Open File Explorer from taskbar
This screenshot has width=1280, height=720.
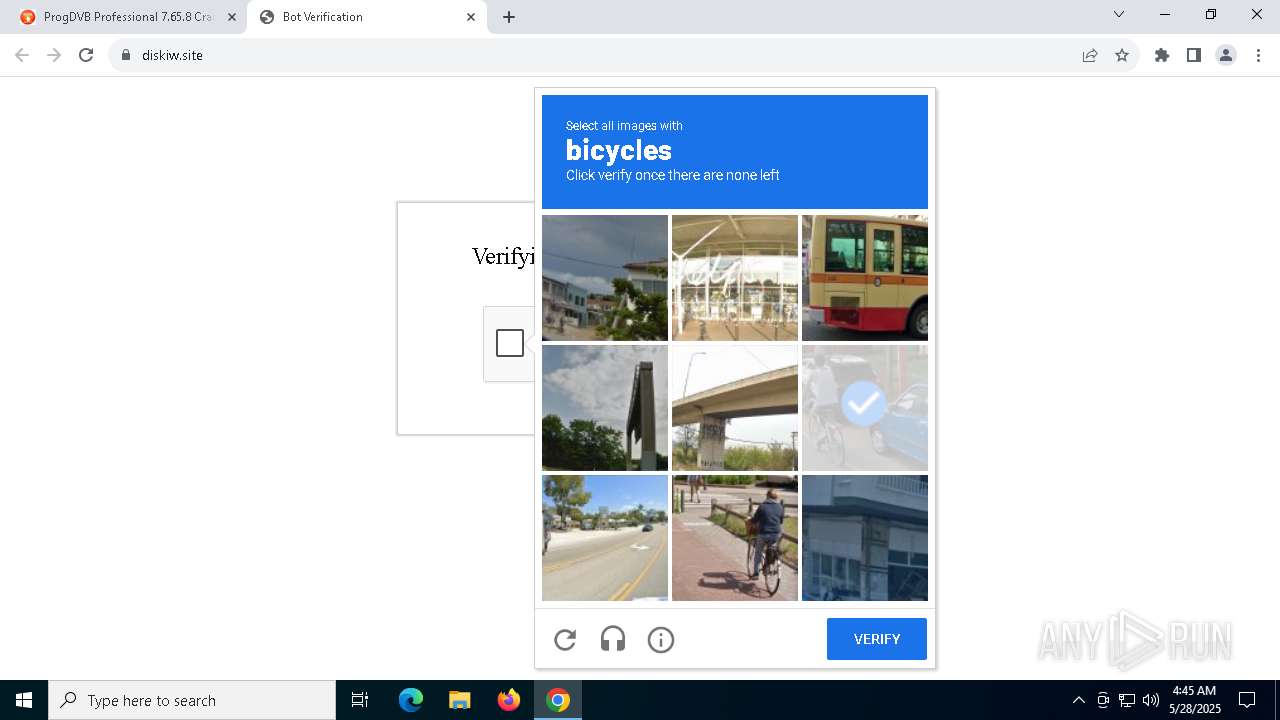pyautogui.click(x=459, y=700)
